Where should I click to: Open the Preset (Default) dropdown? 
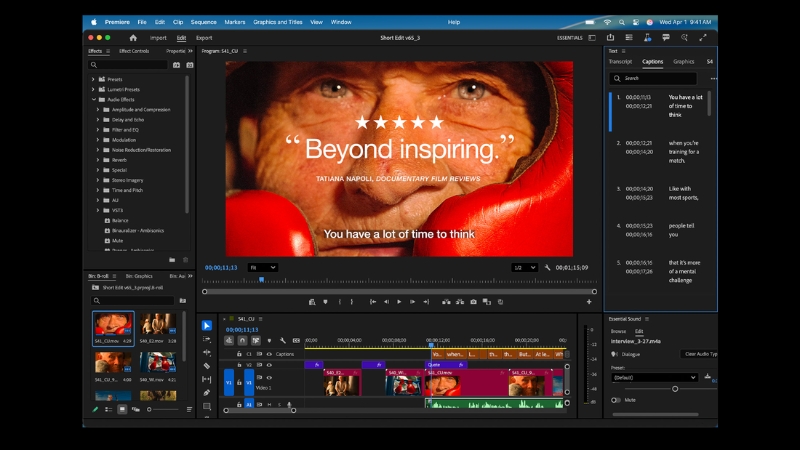point(655,377)
